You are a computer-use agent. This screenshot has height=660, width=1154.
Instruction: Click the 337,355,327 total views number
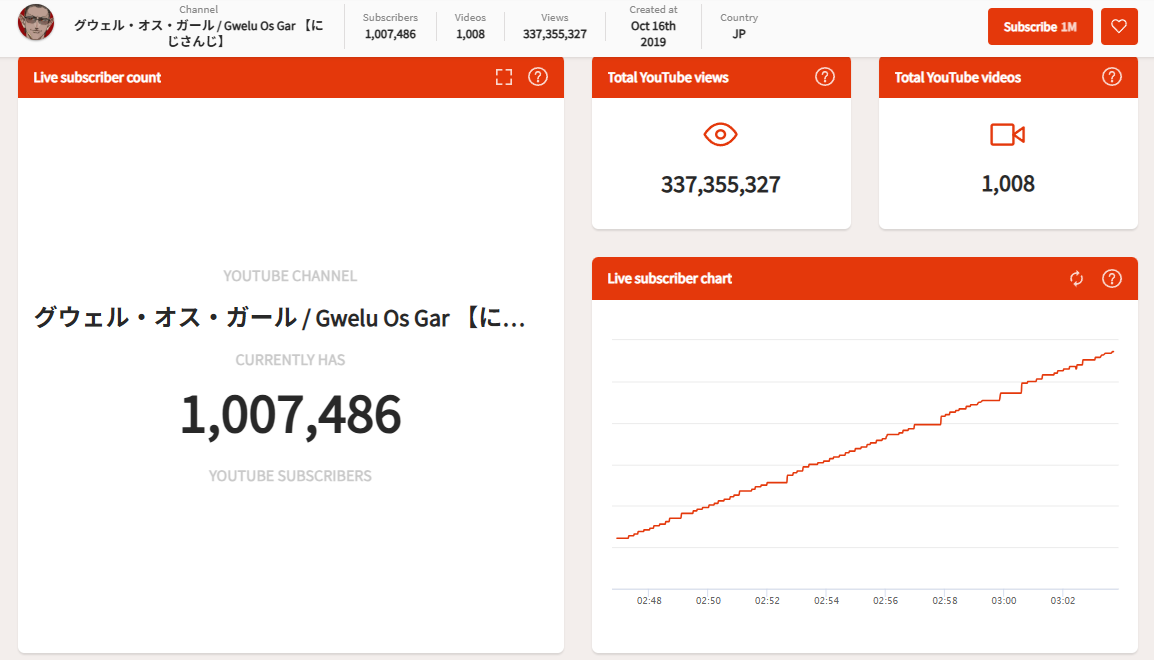(x=720, y=185)
